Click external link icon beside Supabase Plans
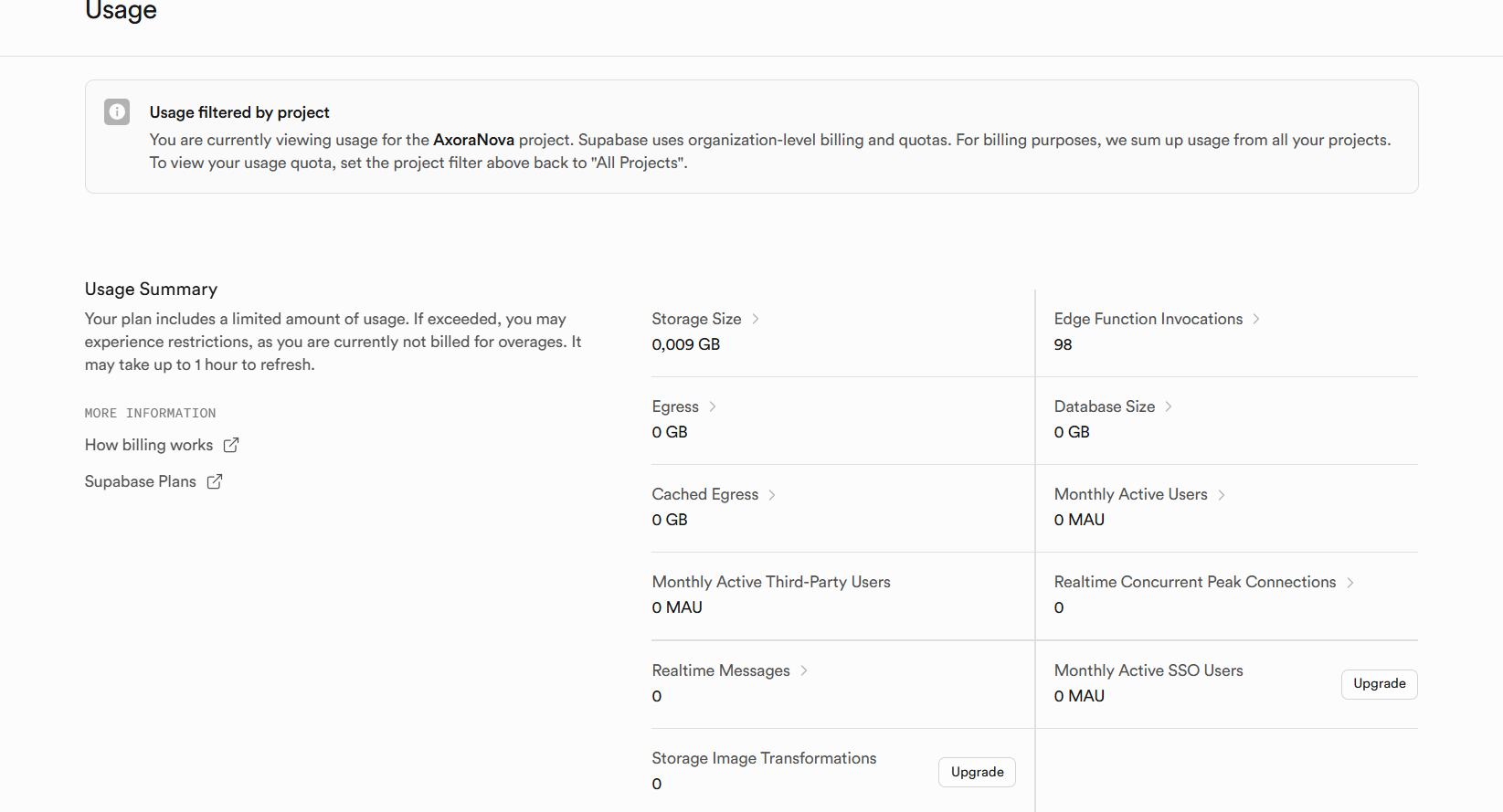1503x812 pixels. click(215, 481)
